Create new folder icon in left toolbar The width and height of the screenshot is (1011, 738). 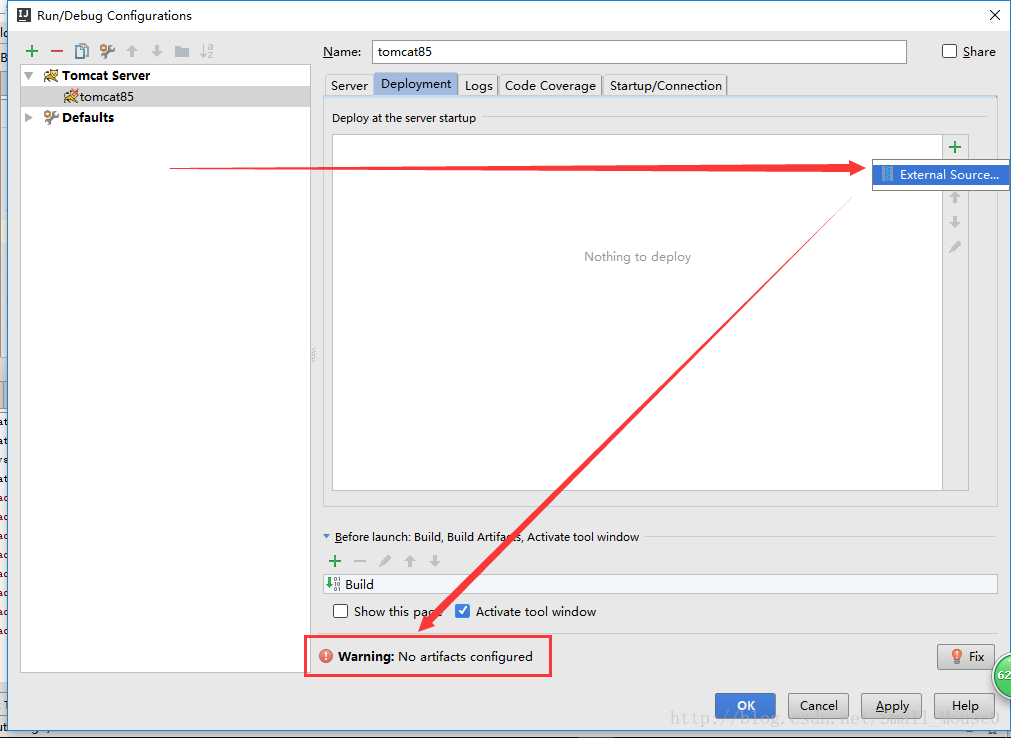point(182,51)
